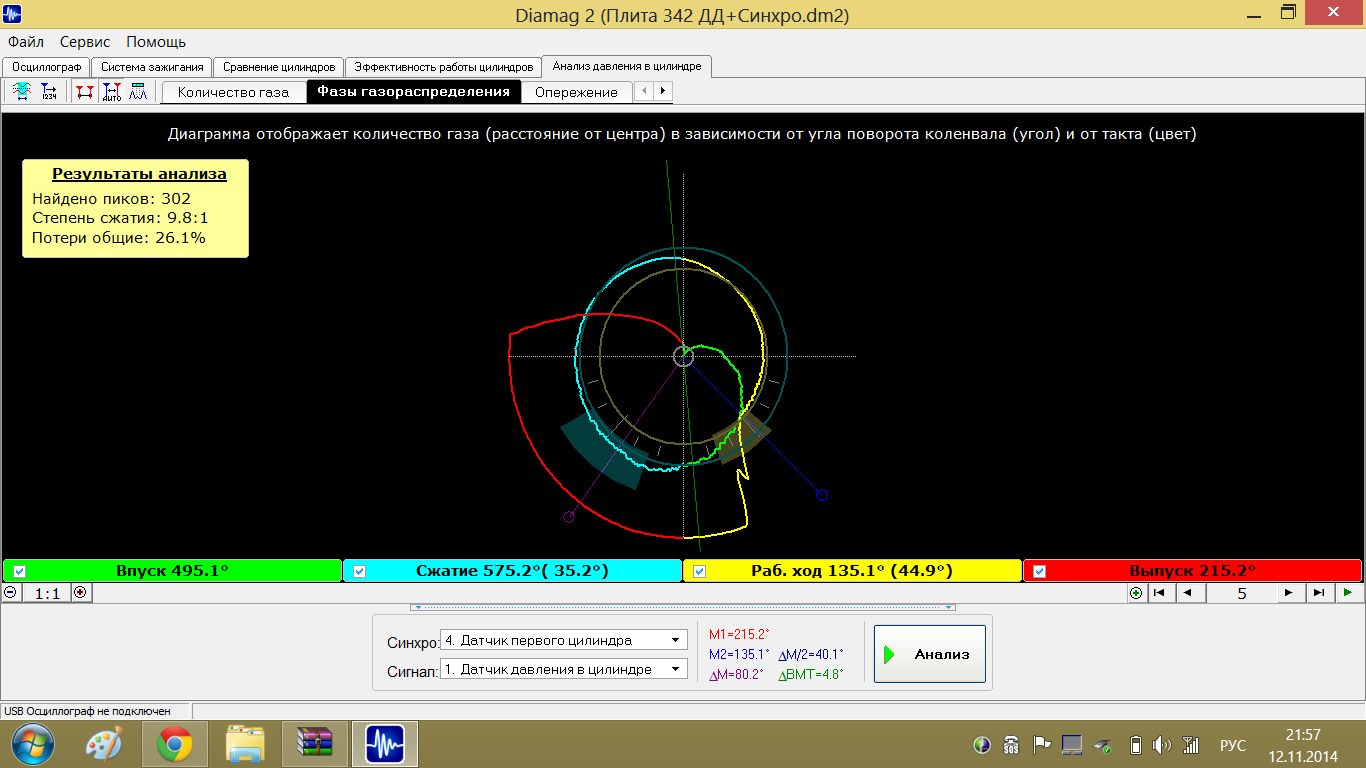Go to previous frame arrow
Viewport: 1366px width, 768px height.
click(1188, 592)
